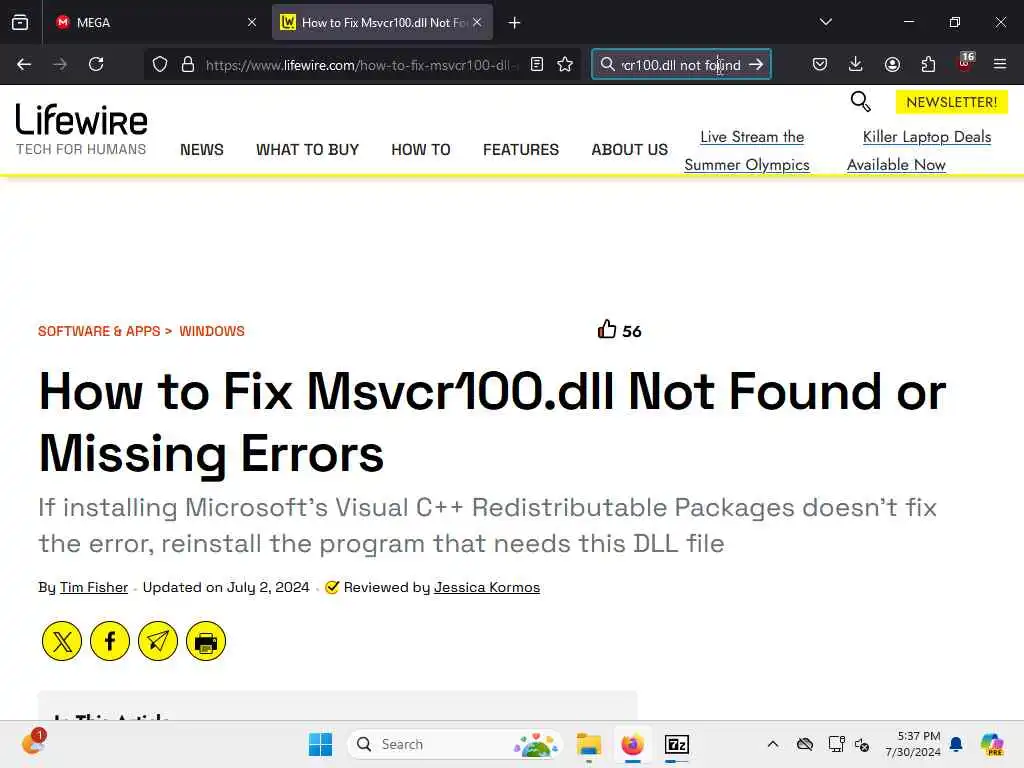The width and height of the screenshot is (1024, 768).
Task: Go back to the previous page
Action: 24,65
